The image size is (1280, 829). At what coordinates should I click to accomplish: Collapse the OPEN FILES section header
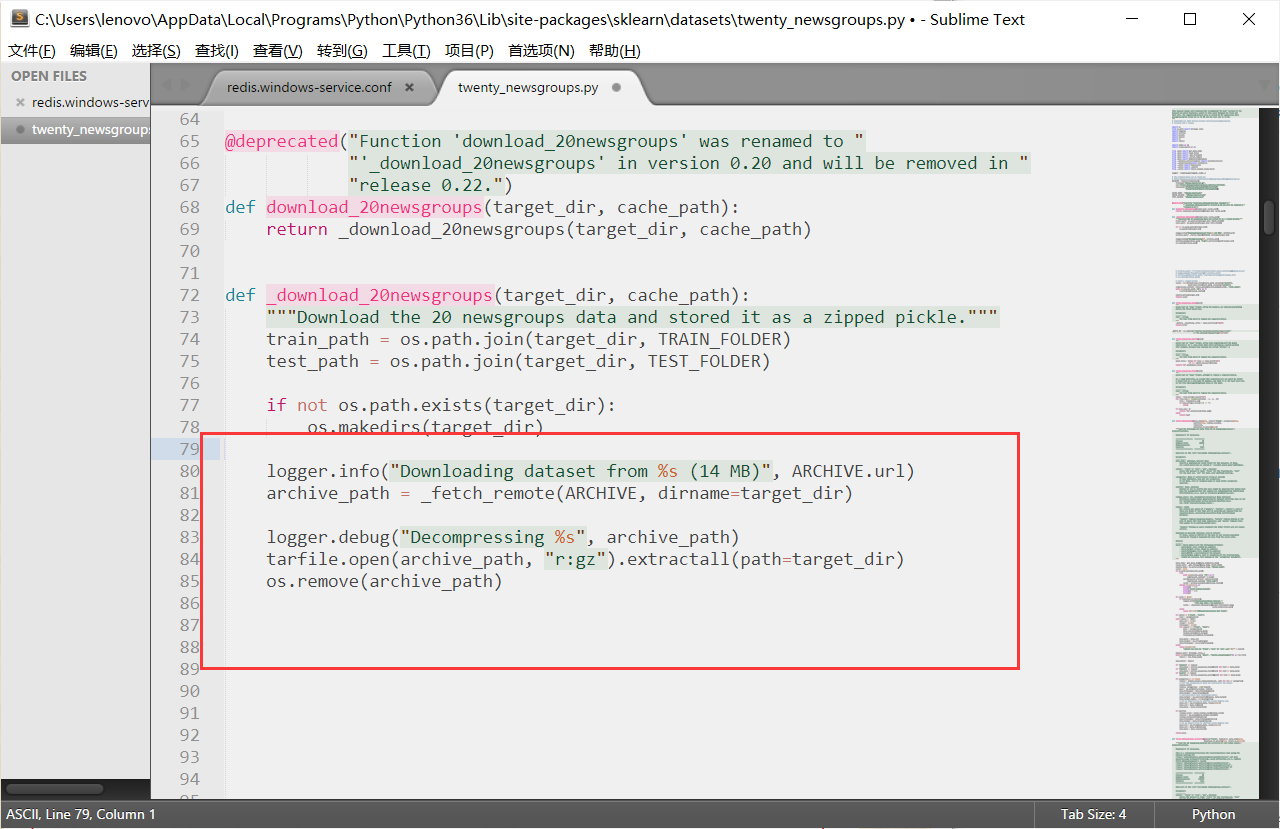point(47,75)
